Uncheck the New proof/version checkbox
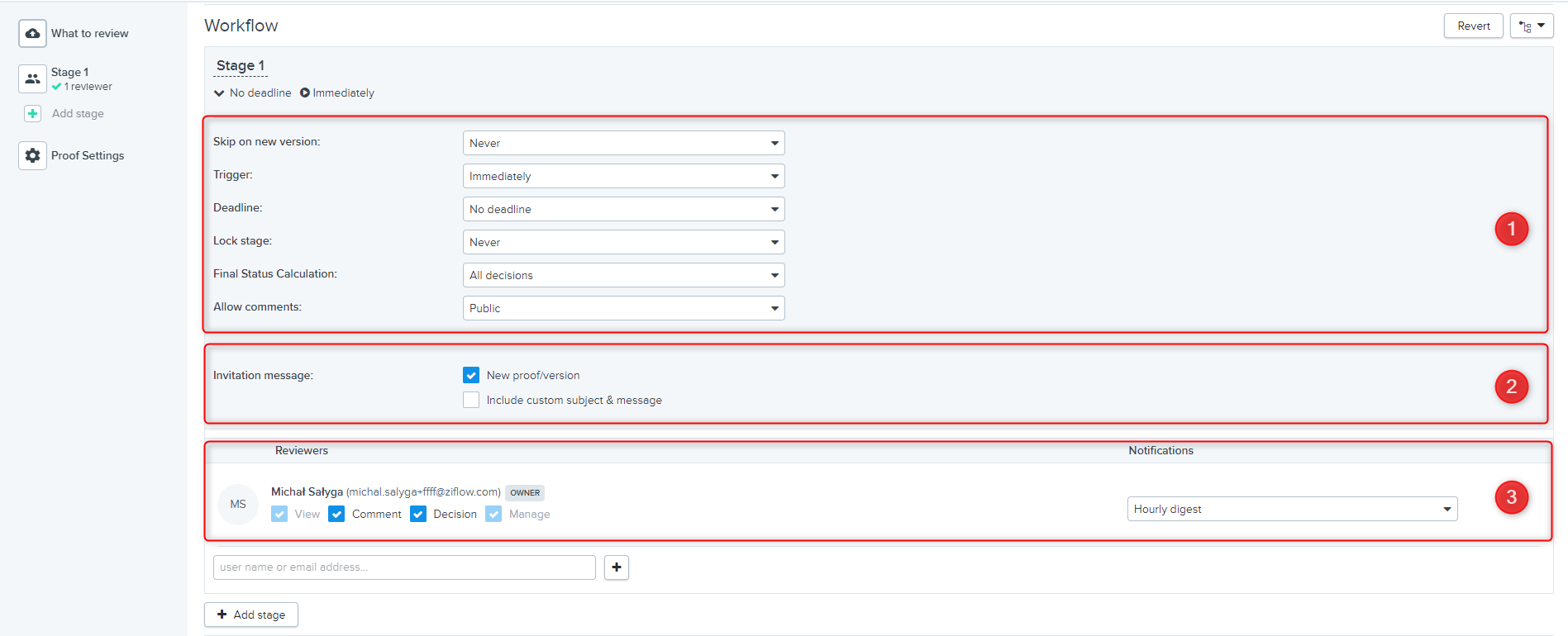The image size is (1568, 636). coord(471,375)
